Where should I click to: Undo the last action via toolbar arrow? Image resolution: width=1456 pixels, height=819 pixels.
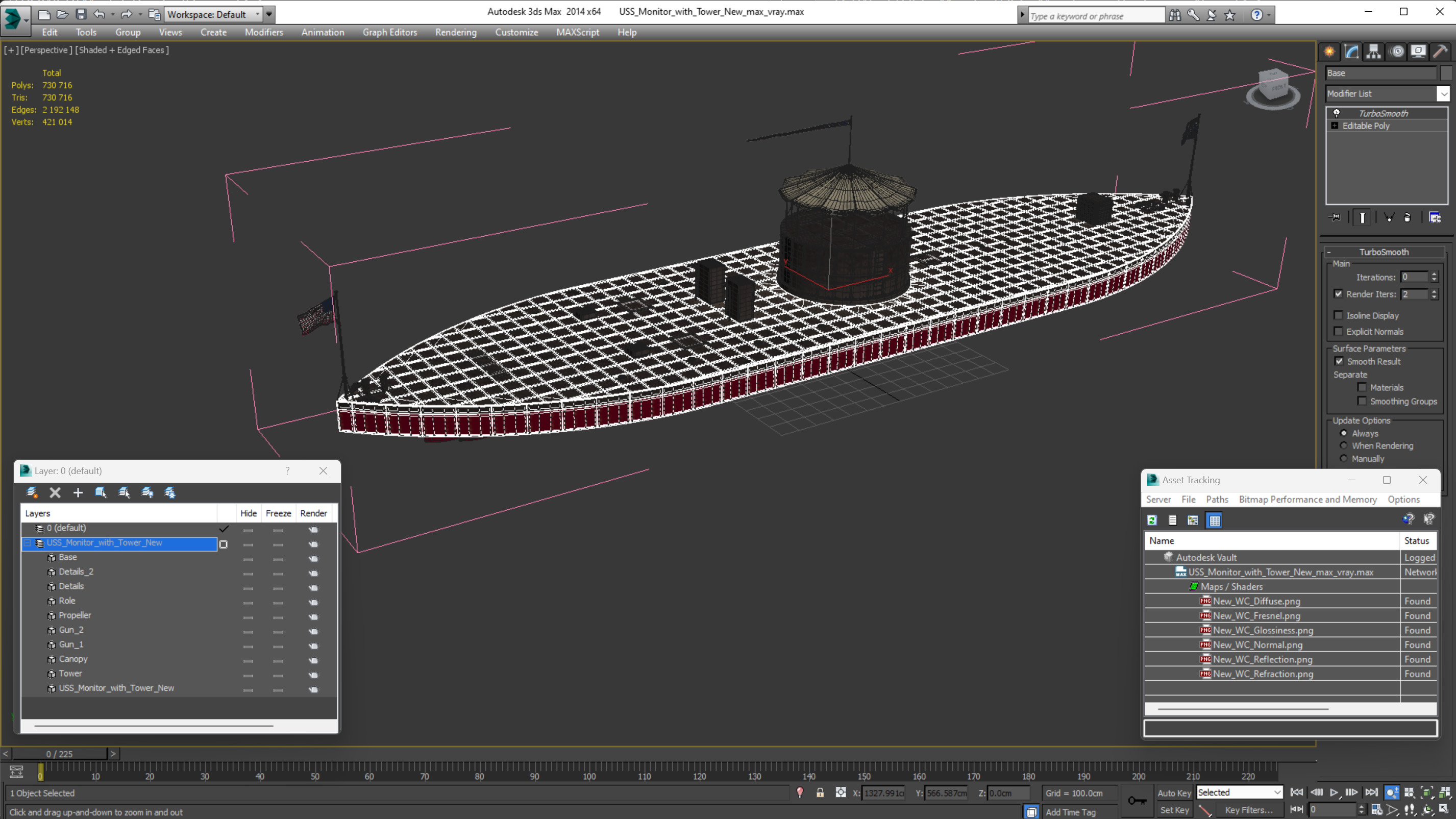100,14
